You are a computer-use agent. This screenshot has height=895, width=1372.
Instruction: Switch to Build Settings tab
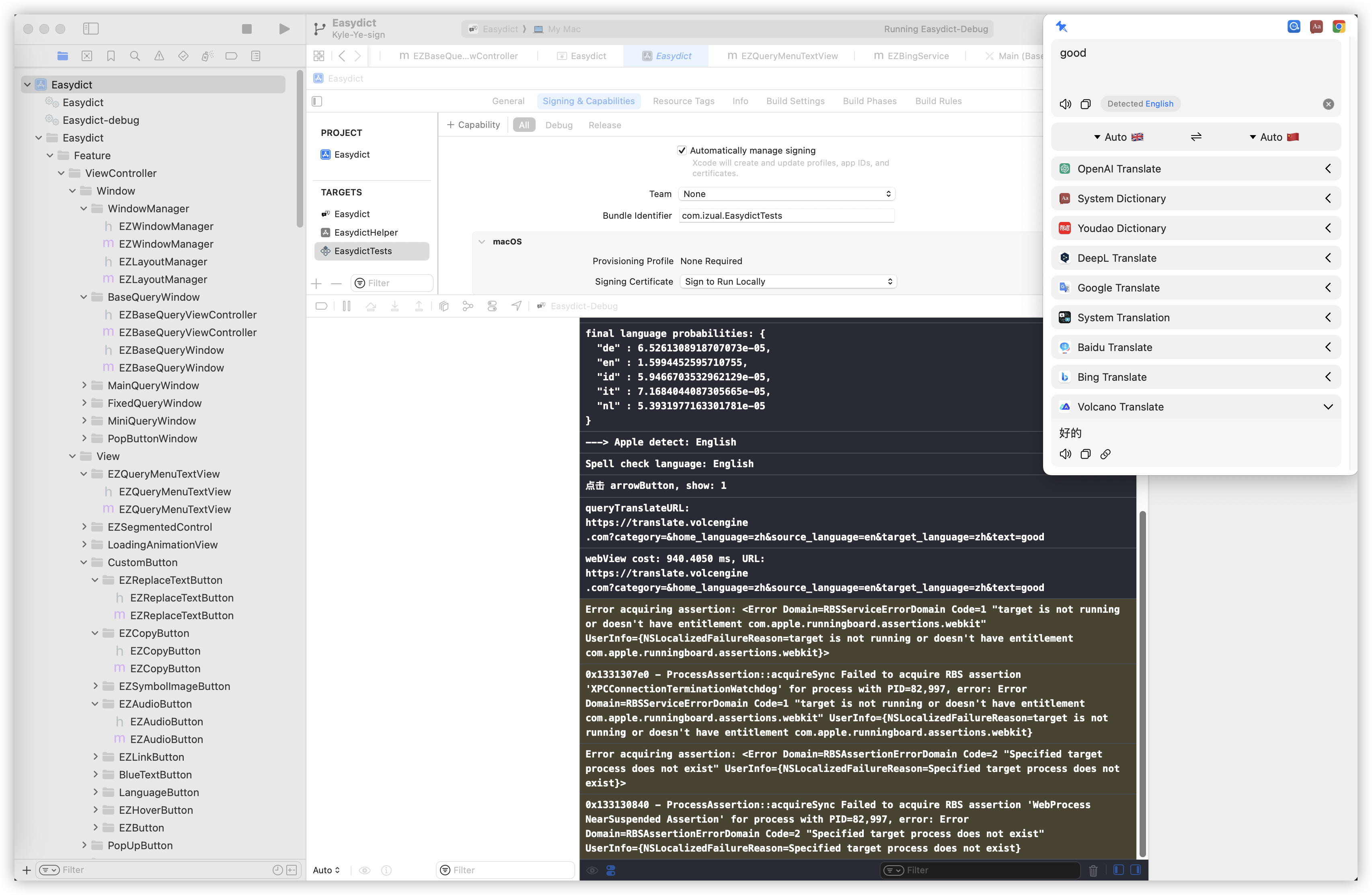tap(795, 101)
